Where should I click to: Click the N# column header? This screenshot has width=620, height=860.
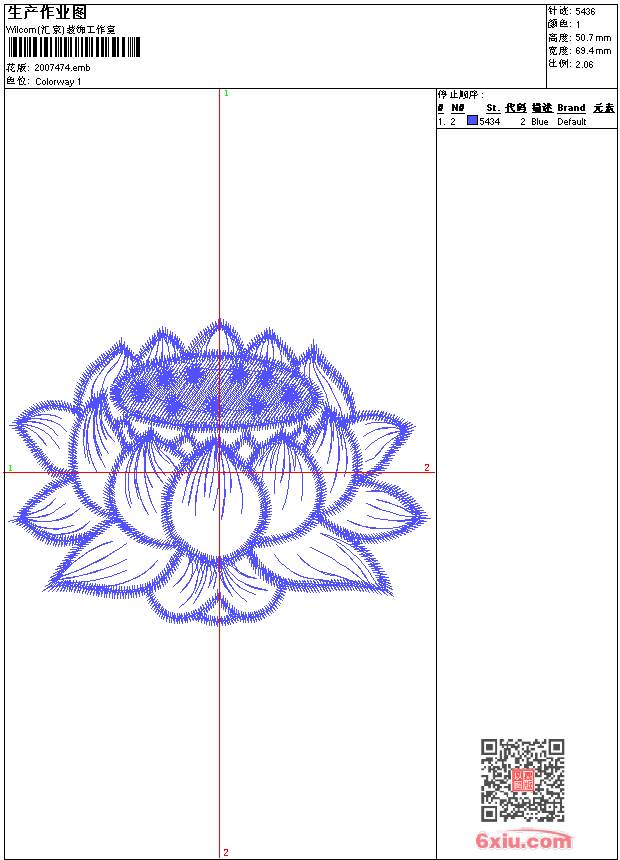tap(458, 108)
